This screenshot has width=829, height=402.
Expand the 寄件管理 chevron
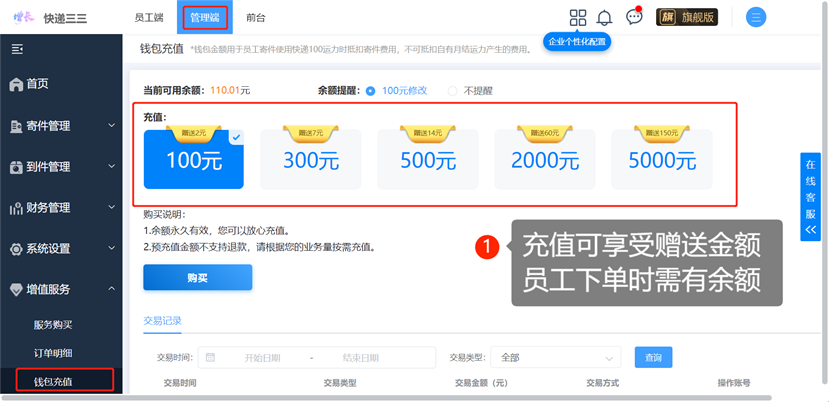[112, 125]
